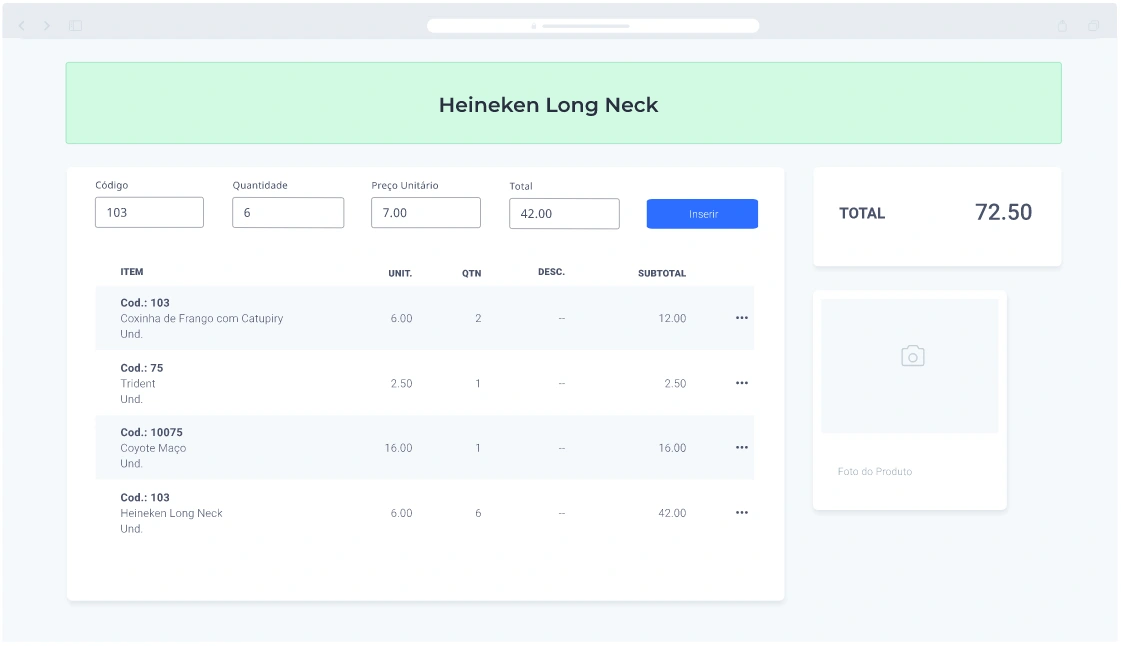Click the Total input showing 42.00
Image resolution: width=1121 pixels, height=646 pixels.
(564, 213)
